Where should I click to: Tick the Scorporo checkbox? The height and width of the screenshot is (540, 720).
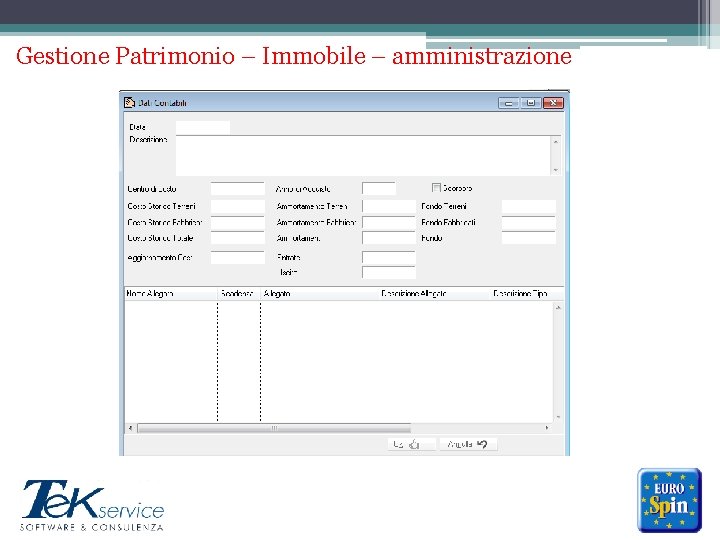point(436,188)
